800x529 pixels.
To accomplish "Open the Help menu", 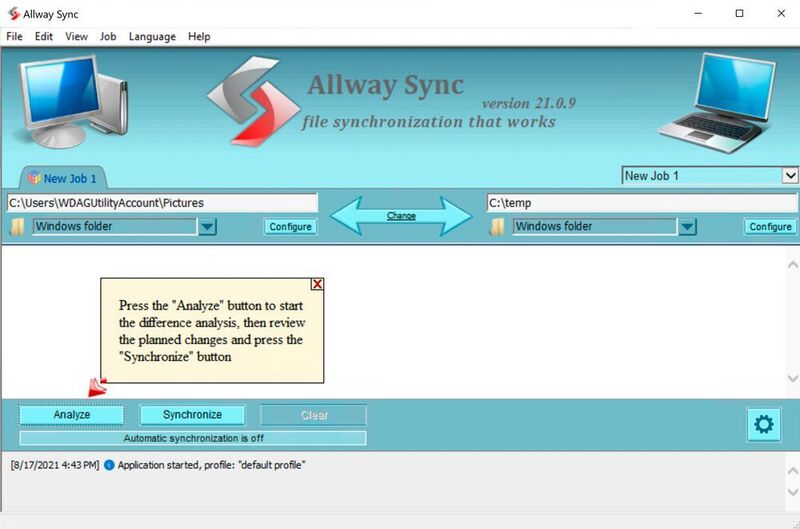I will [199, 36].
